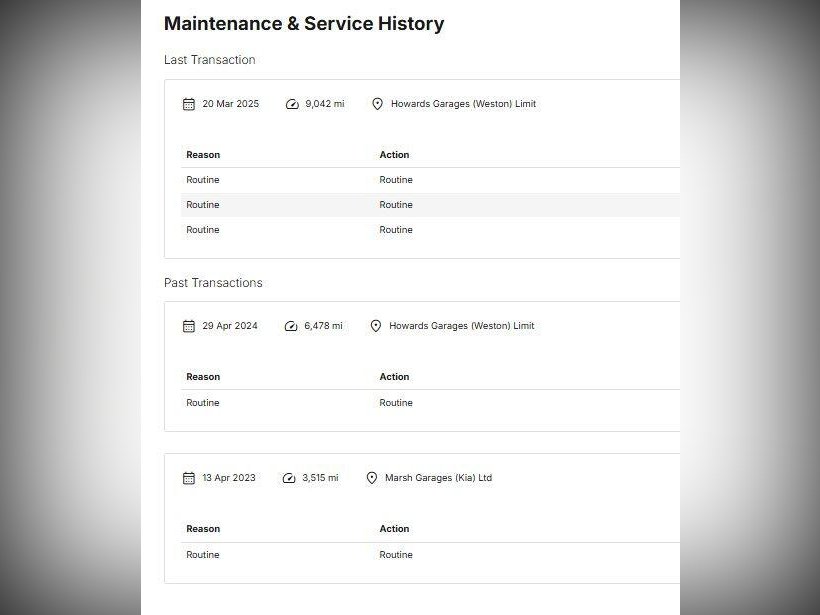
Task: Click the 6,478 mi mileage reading
Action: (323, 326)
